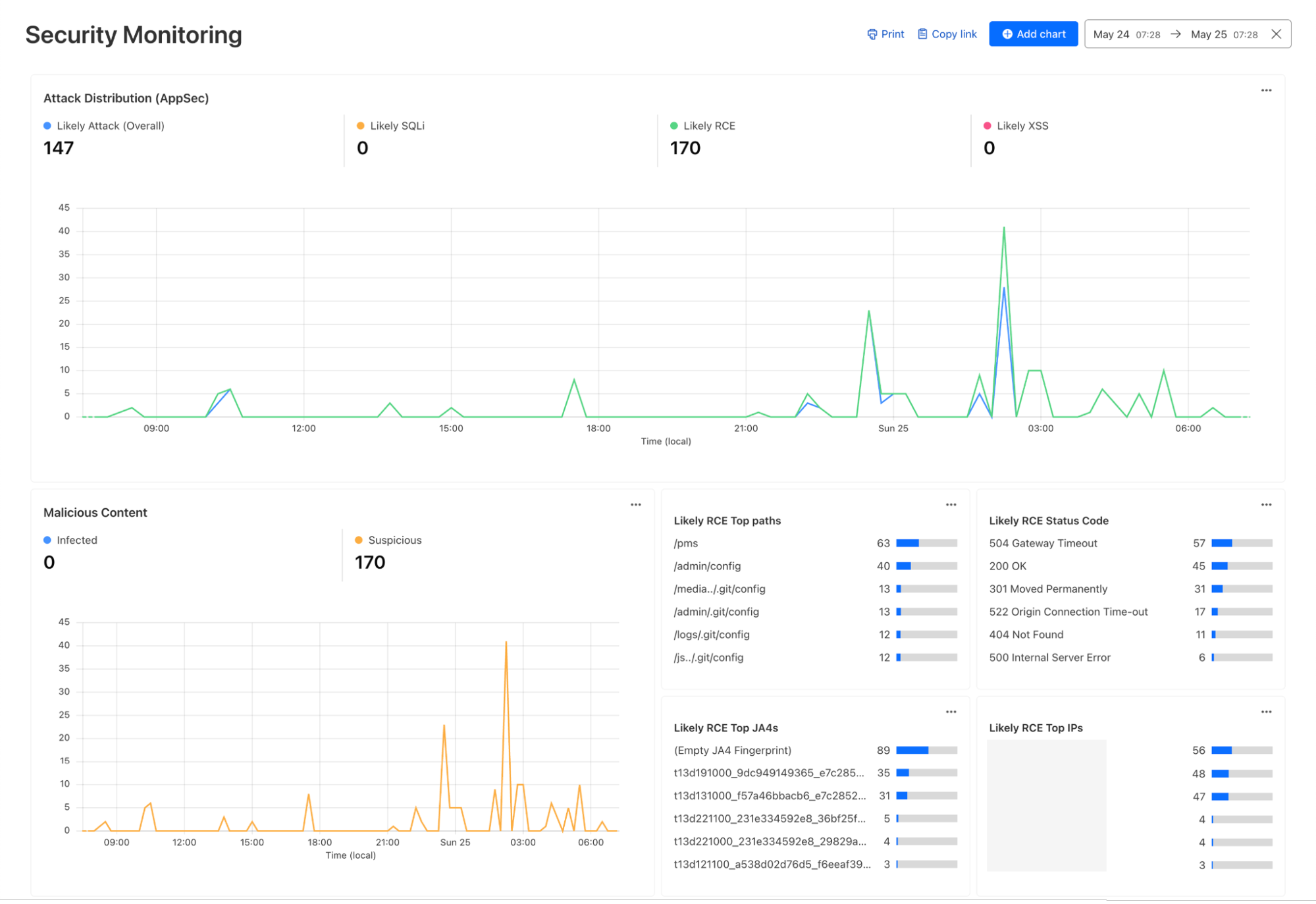Select the t13d221100_231e334592e8 JA4 row
1316x904 pixels.
click(x=815, y=818)
